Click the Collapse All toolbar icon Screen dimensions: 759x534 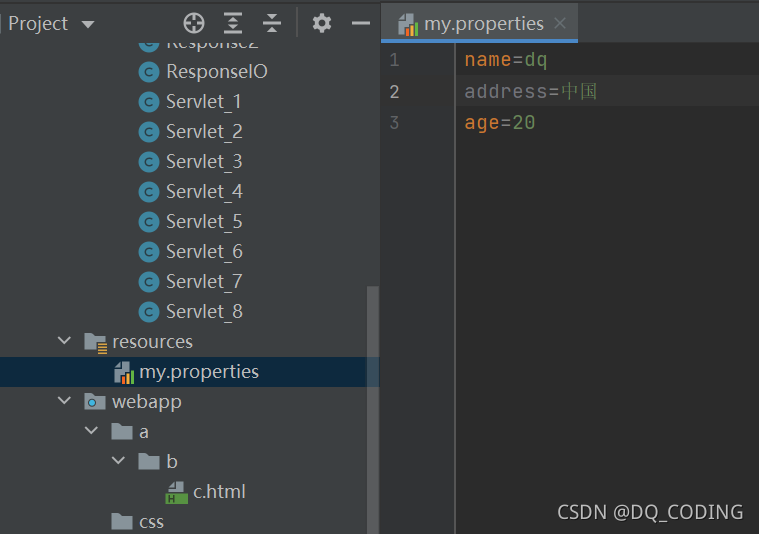point(272,23)
